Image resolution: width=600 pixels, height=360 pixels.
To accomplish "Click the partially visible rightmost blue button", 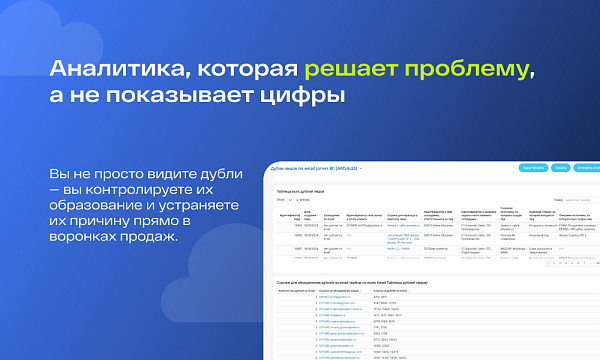I will tap(587, 168).
